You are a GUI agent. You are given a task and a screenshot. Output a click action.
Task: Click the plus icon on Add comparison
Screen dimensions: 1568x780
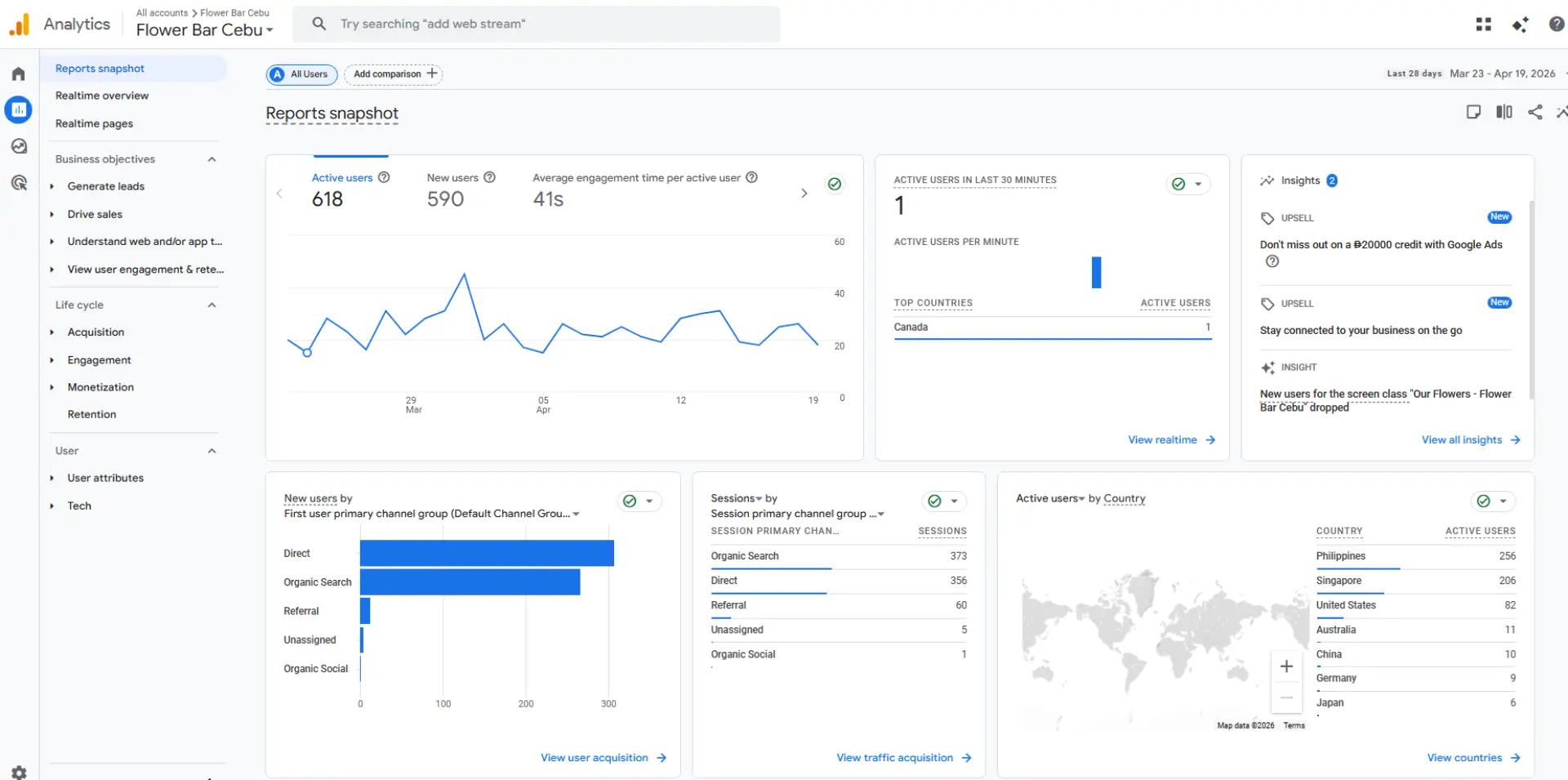[x=432, y=74]
